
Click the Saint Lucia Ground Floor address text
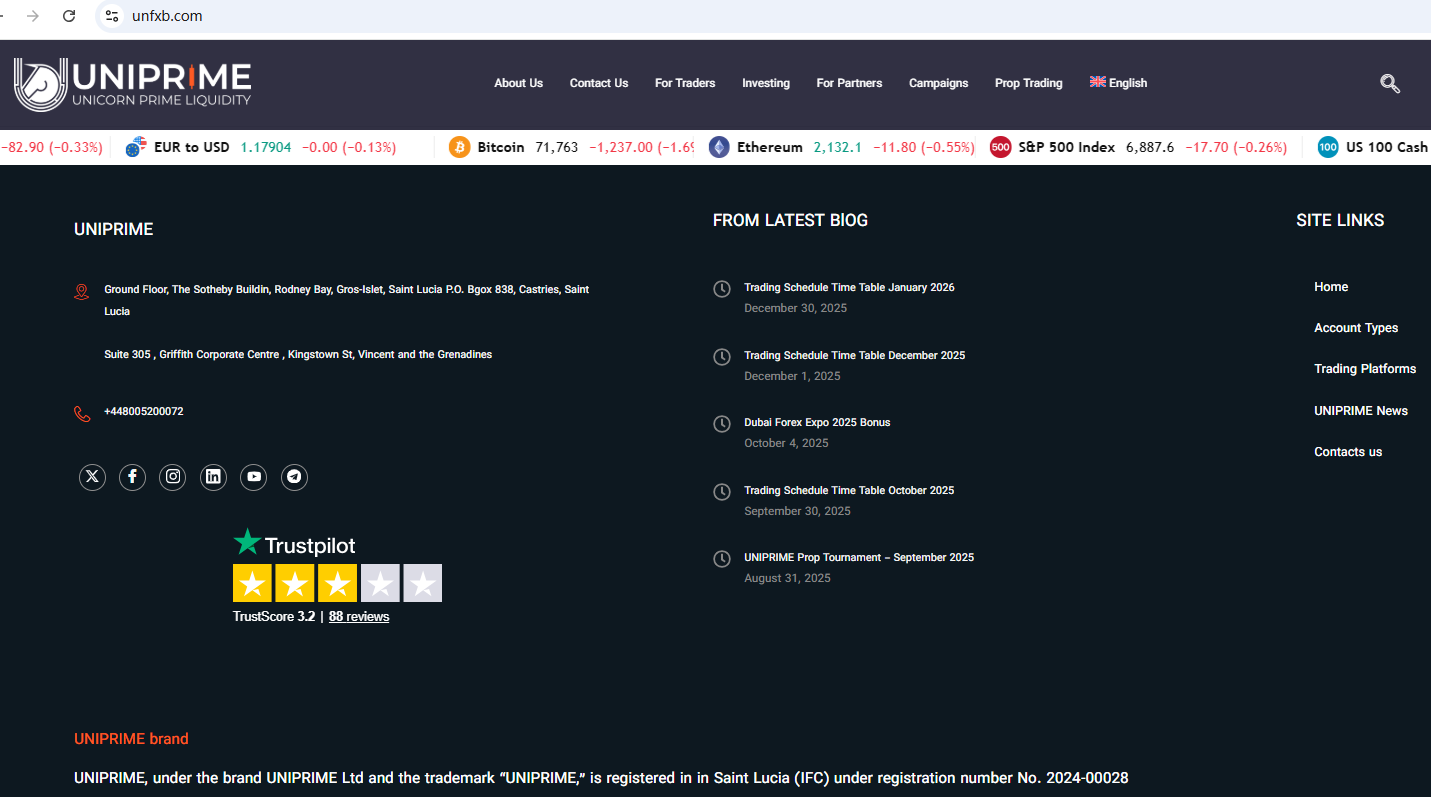coord(347,300)
